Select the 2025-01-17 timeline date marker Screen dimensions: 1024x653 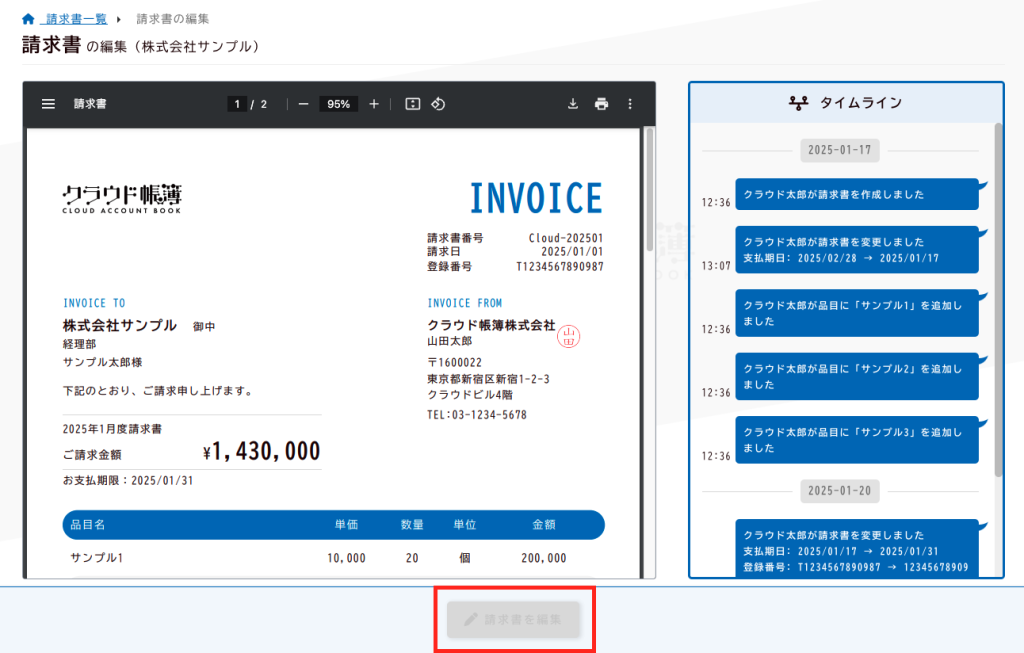pos(839,151)
